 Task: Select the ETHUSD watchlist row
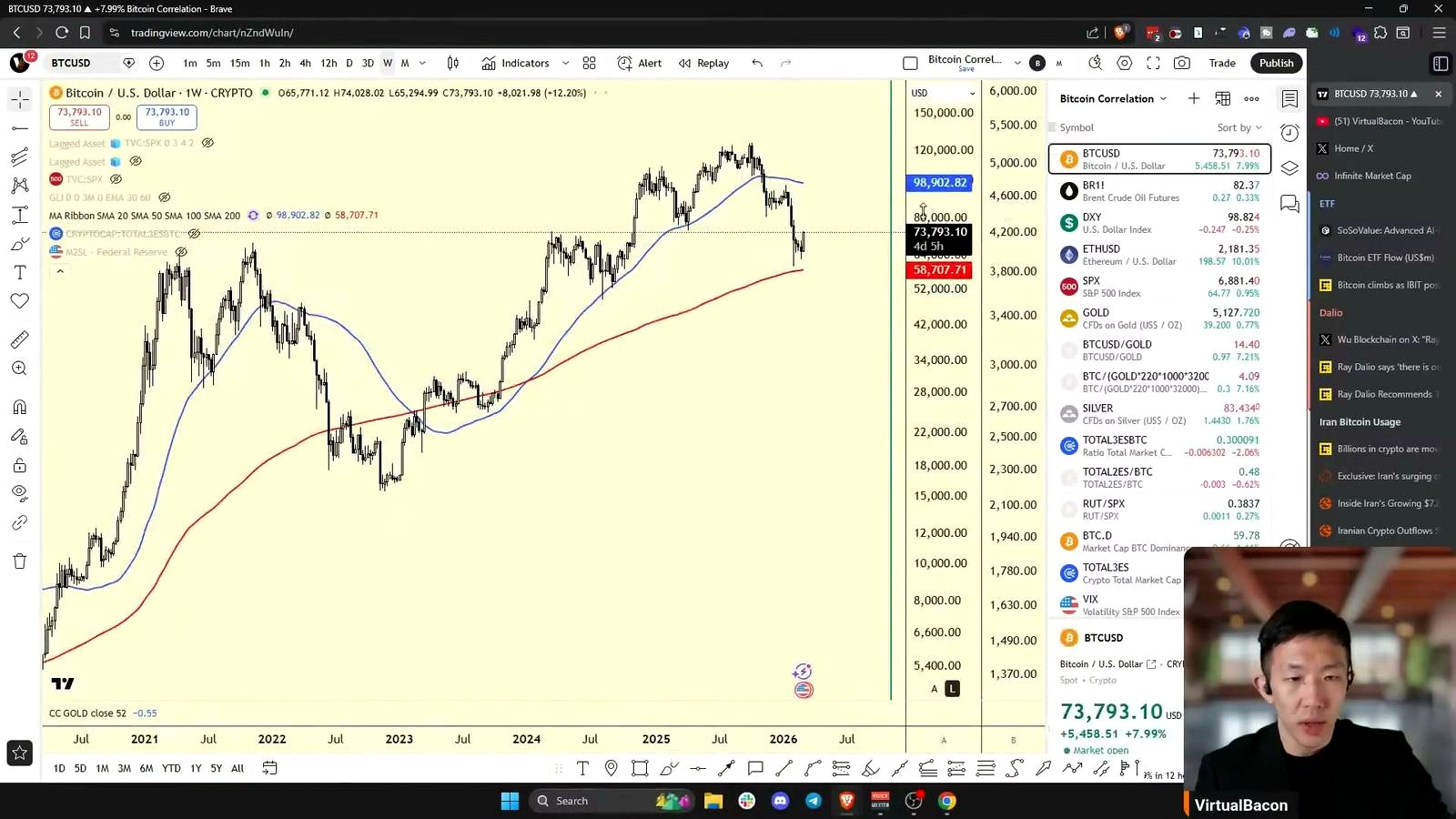click(1159, 255)
